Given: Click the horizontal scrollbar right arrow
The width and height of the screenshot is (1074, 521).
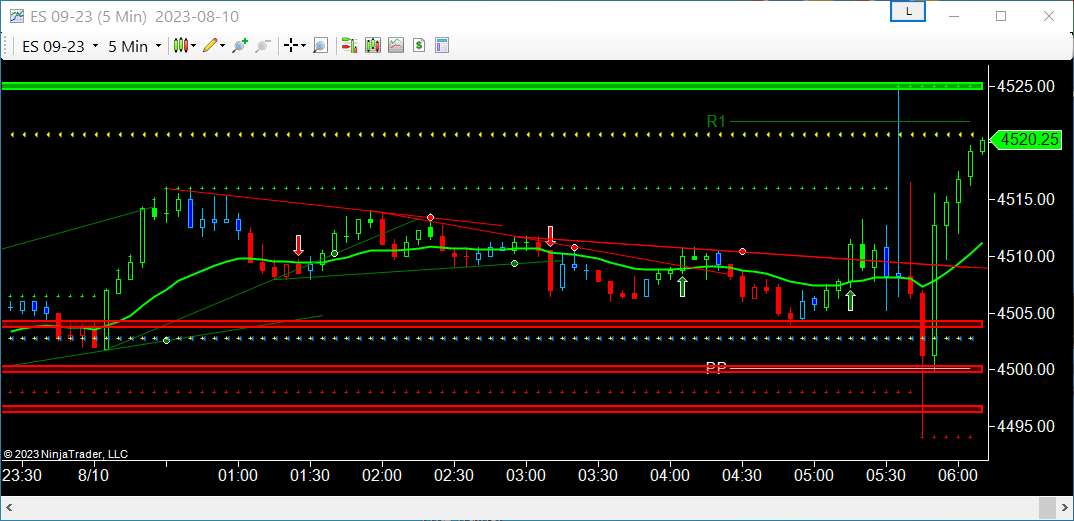Looking at the screenshot, I should coord(1064,508).
